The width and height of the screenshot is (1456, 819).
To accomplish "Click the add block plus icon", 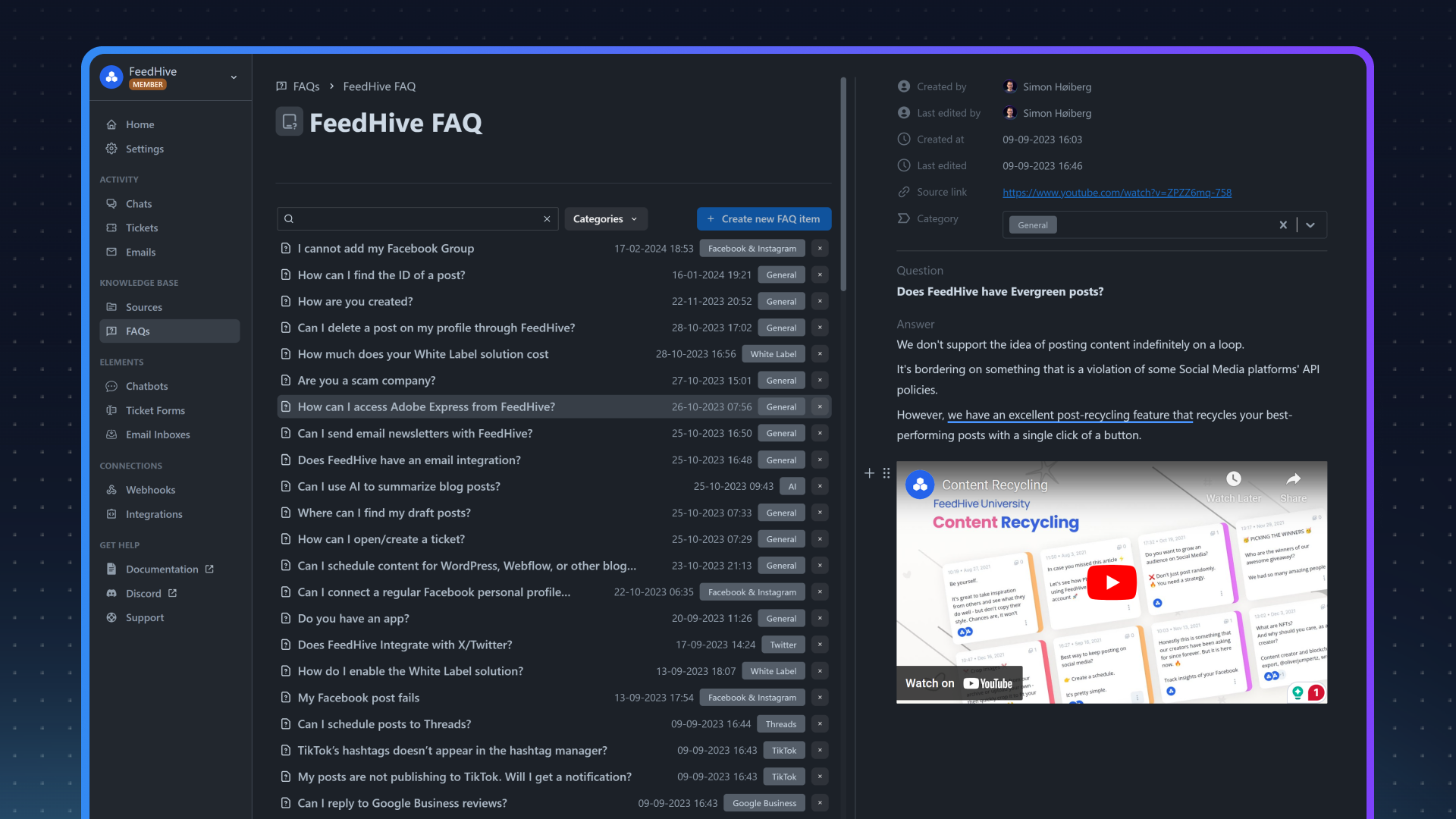I will click(x=869, y=473).
